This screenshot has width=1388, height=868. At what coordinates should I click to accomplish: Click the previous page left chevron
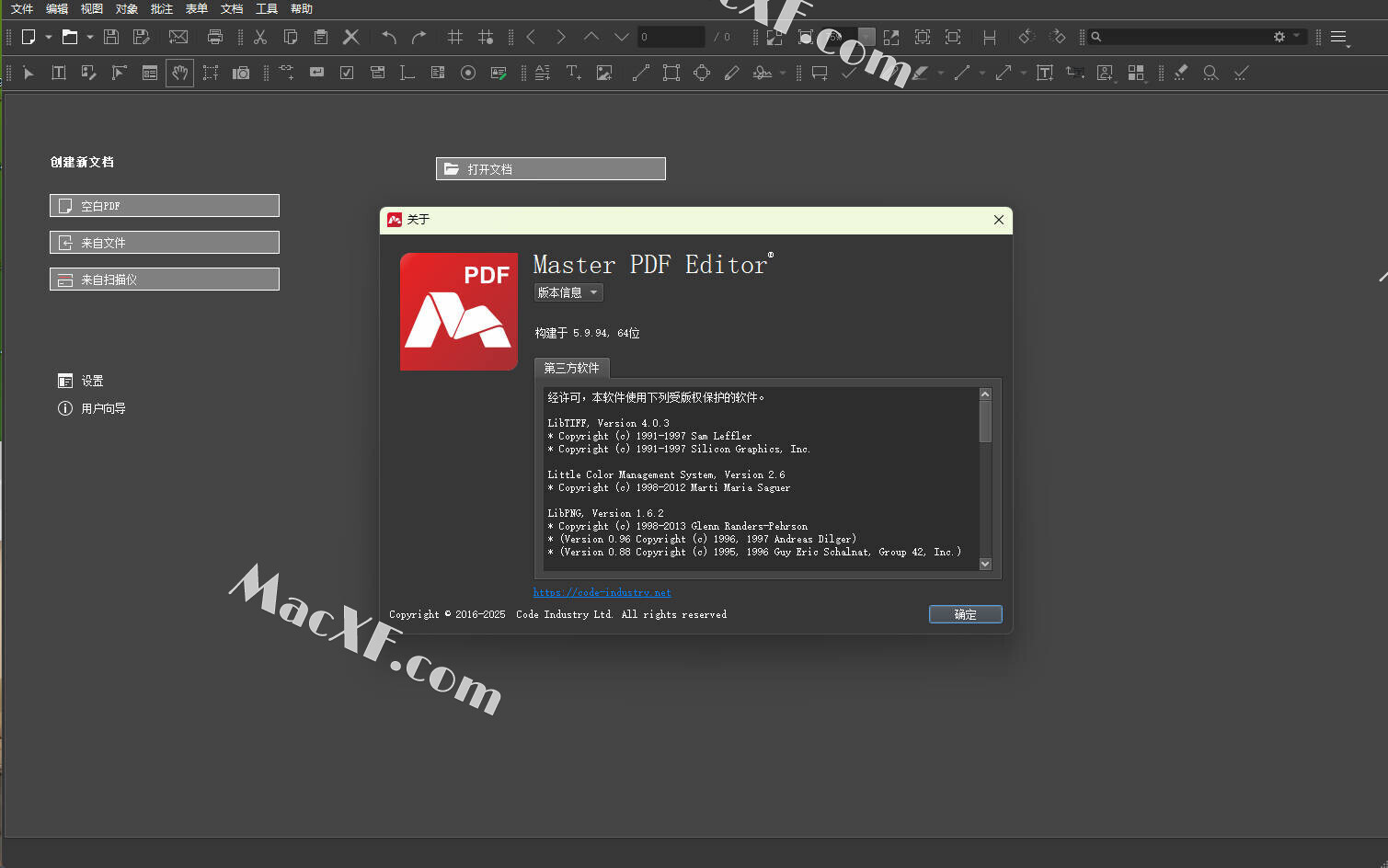point(531,37)
